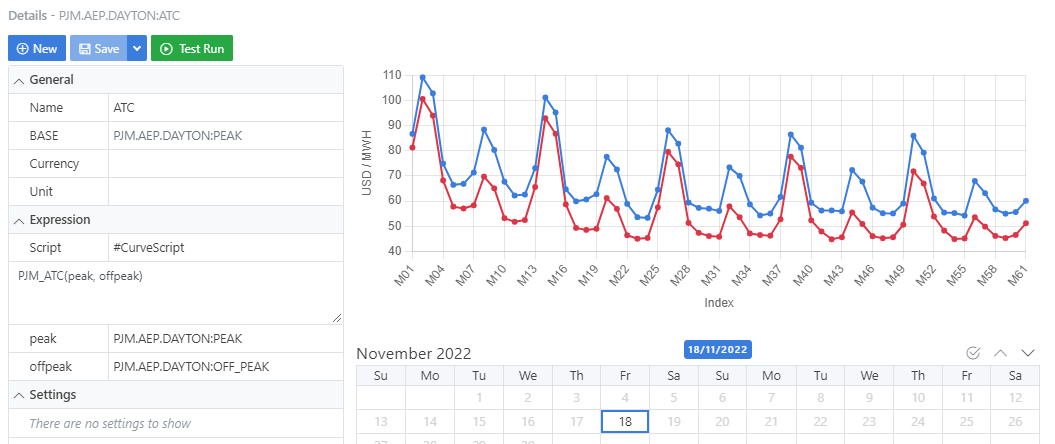
Task: Go to previous month with up chevron
Action: coord(1000,353)
